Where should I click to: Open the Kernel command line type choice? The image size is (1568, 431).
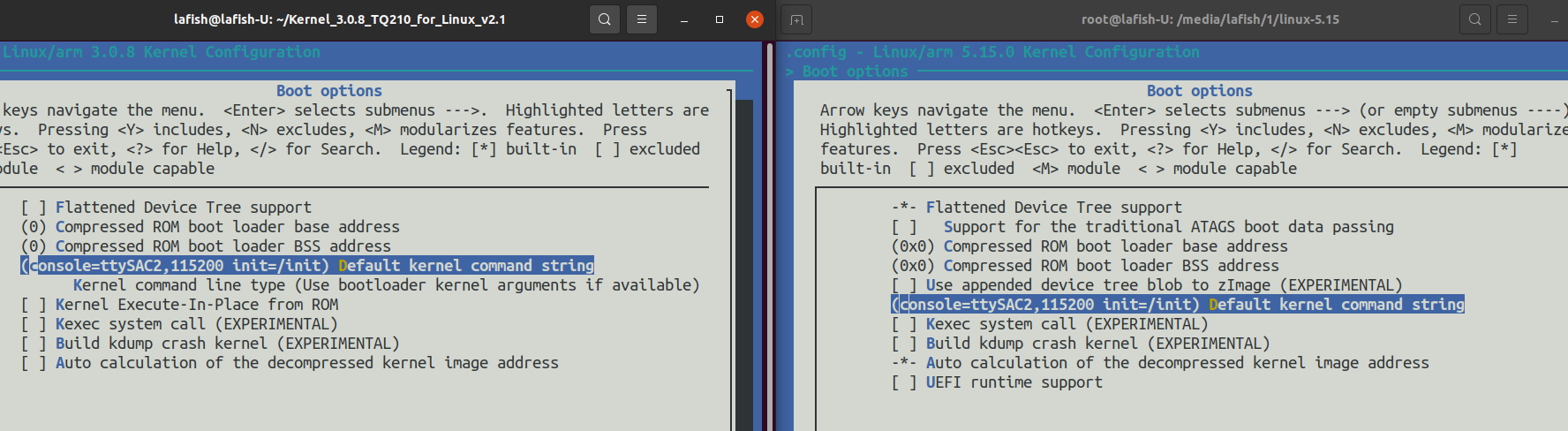pyautogui.click(x=385, y=285)
